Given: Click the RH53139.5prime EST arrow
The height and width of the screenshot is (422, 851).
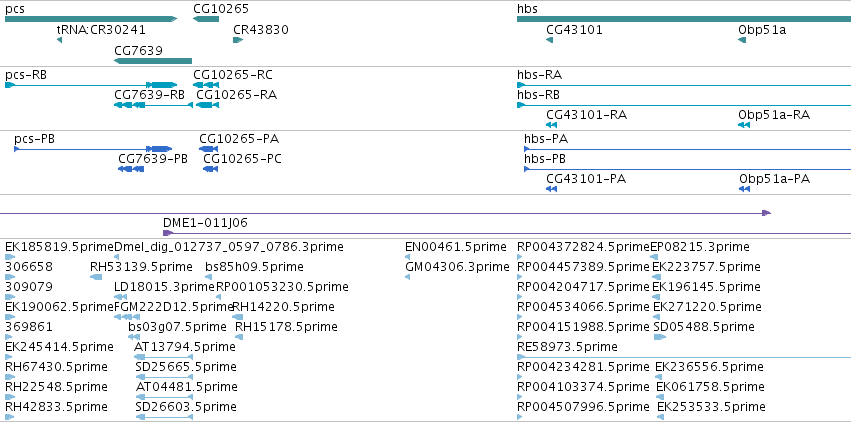Looking at the screenshot, I should 96,277.
